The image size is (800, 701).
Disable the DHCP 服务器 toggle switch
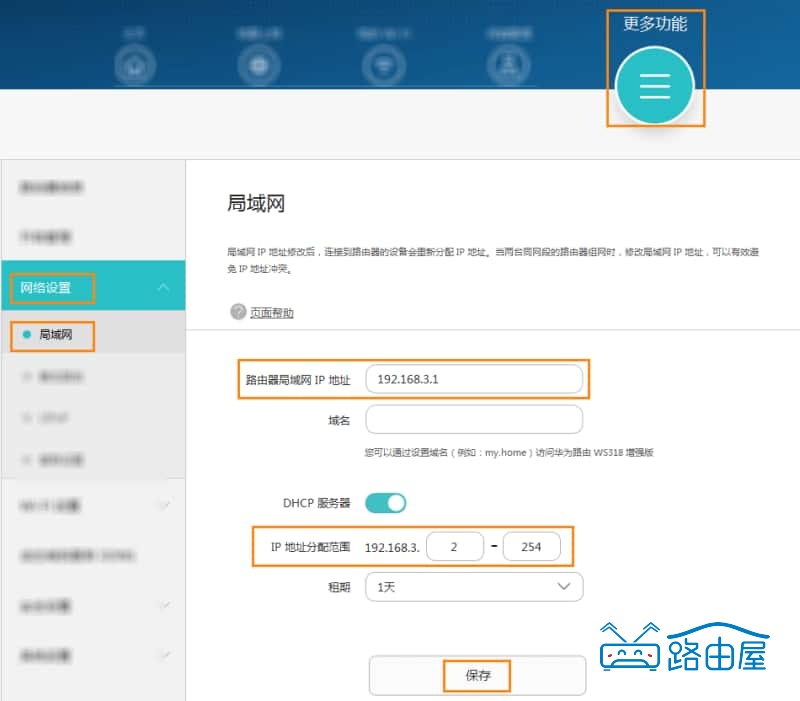pos(383,503)
